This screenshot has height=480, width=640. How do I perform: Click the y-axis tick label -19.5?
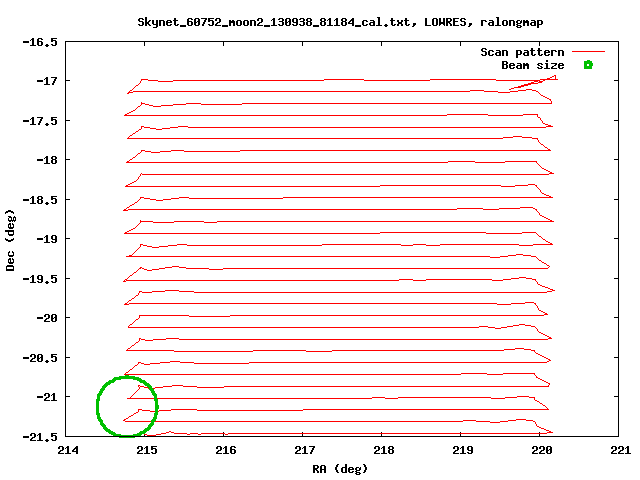click(x=40, y=279)
